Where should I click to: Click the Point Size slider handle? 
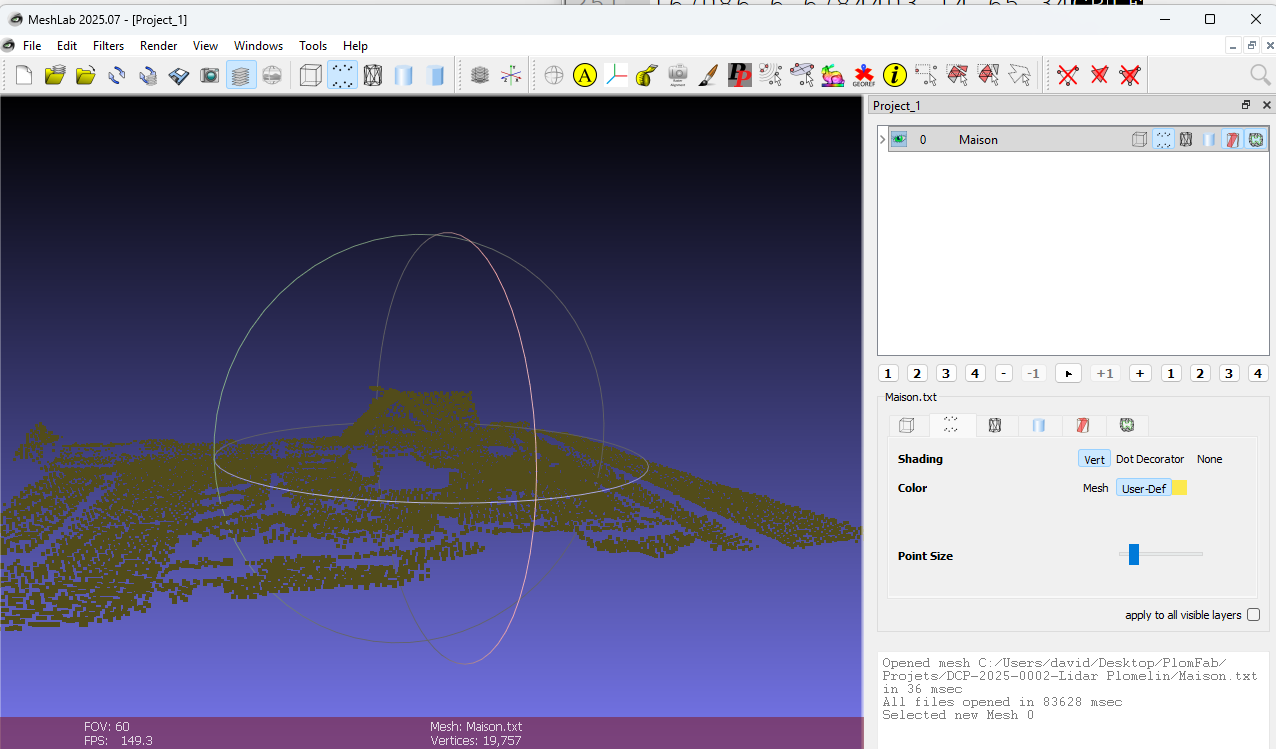[x=1133, y=554]
